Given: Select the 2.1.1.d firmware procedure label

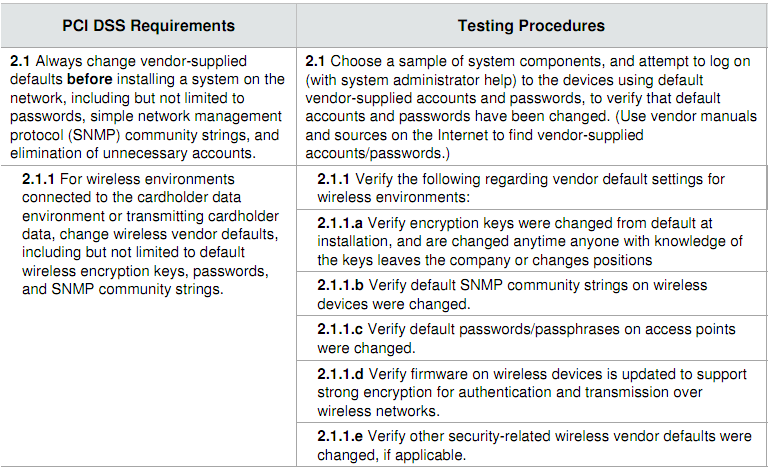Looking at the screenshot, I should pos(341,375).
